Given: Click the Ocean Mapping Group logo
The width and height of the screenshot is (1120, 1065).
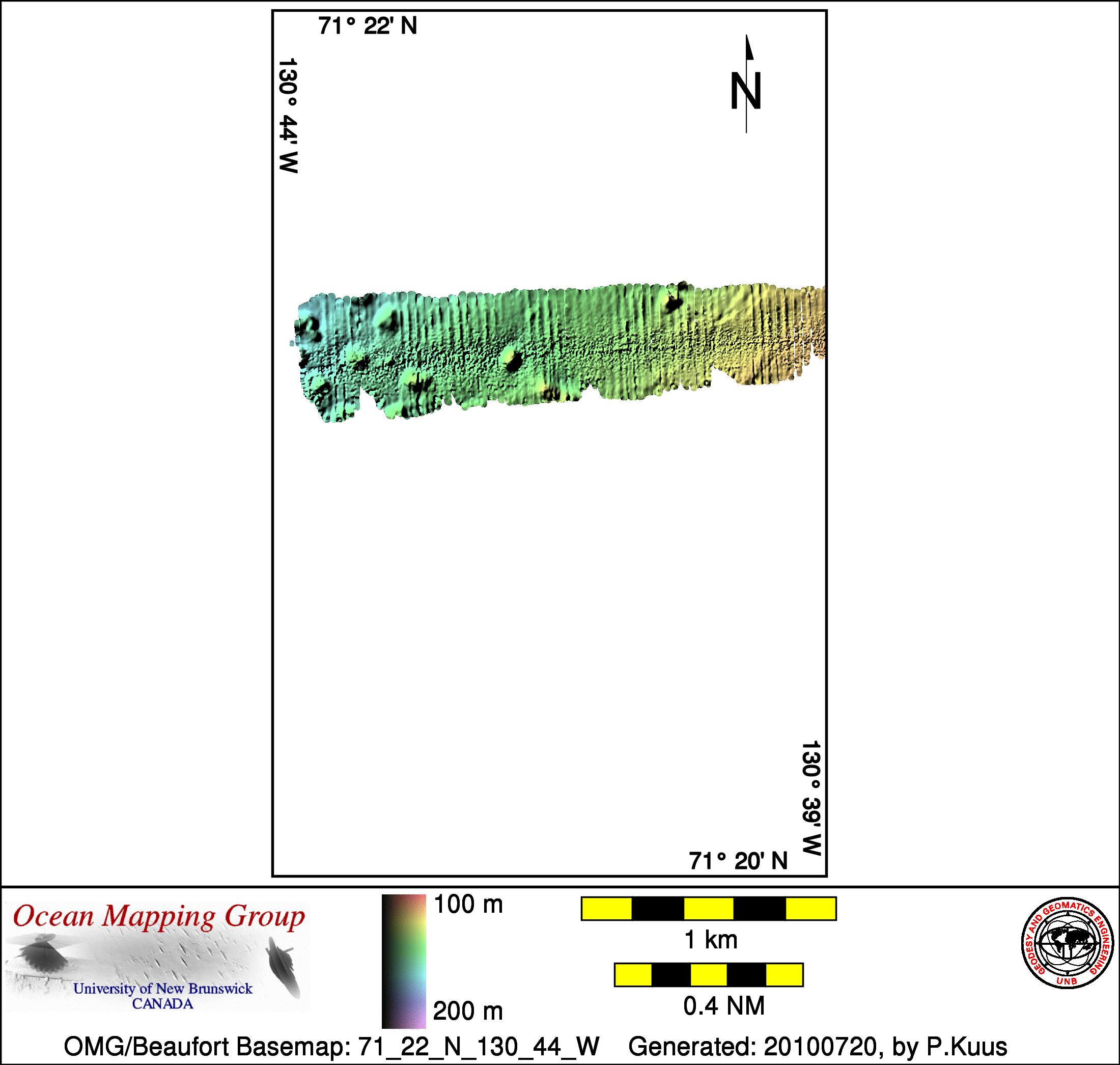Looking at the screenshot, I should (158, 957).
